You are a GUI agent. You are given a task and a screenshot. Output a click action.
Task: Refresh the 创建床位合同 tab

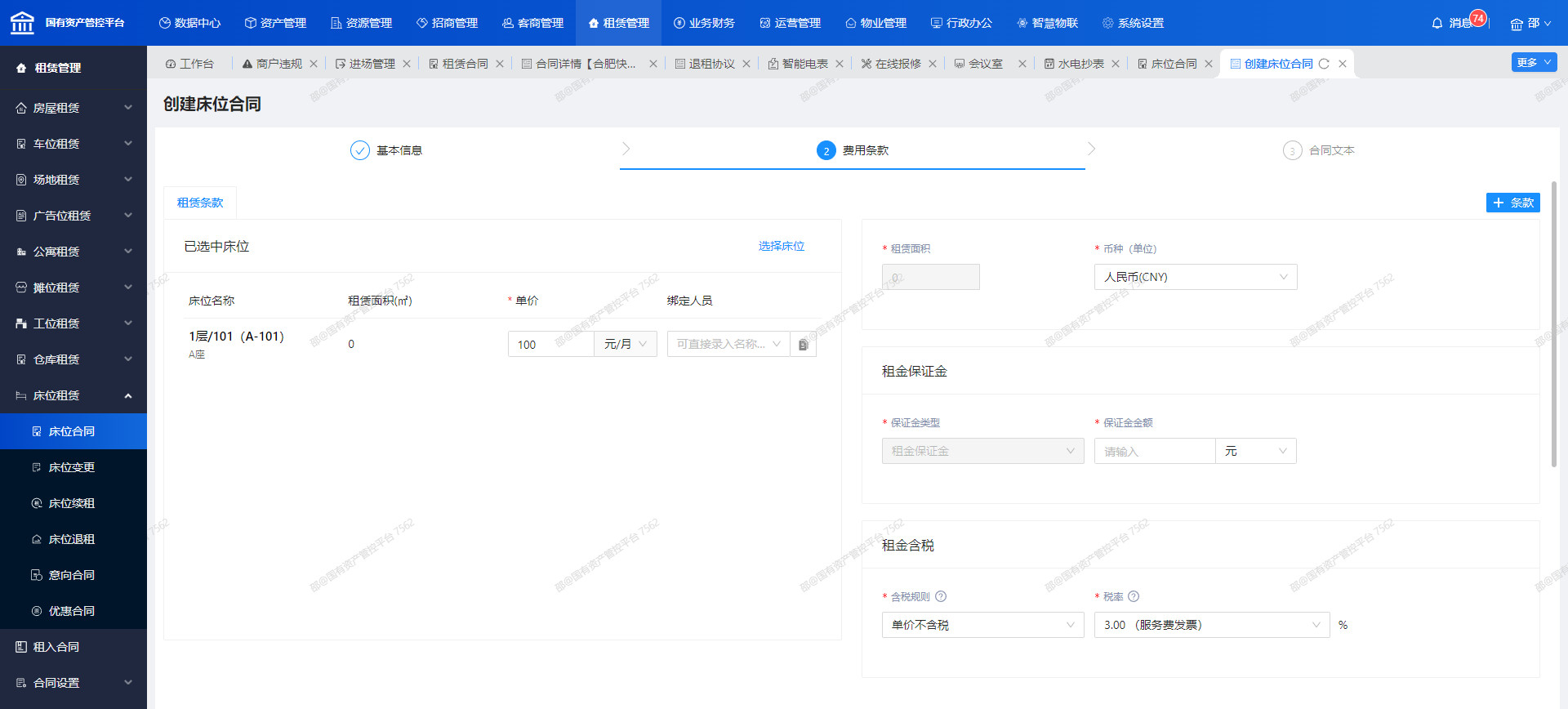(x=1324, y=64)
